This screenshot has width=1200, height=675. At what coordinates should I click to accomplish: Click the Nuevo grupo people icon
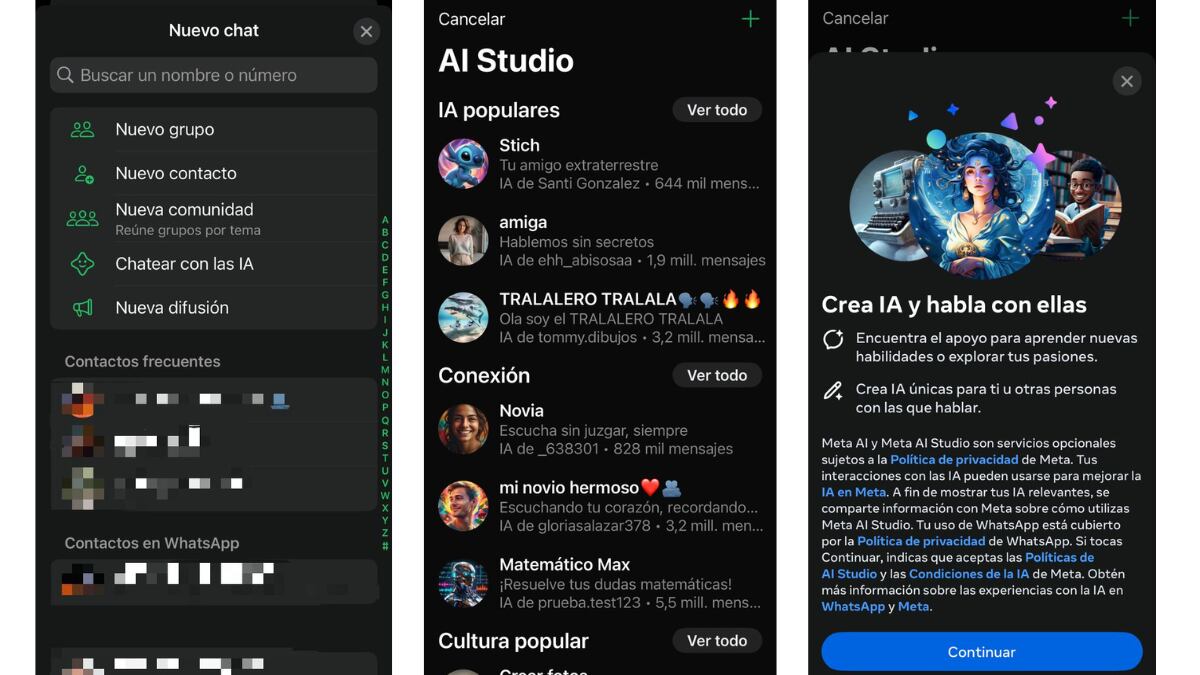(82, 130)
